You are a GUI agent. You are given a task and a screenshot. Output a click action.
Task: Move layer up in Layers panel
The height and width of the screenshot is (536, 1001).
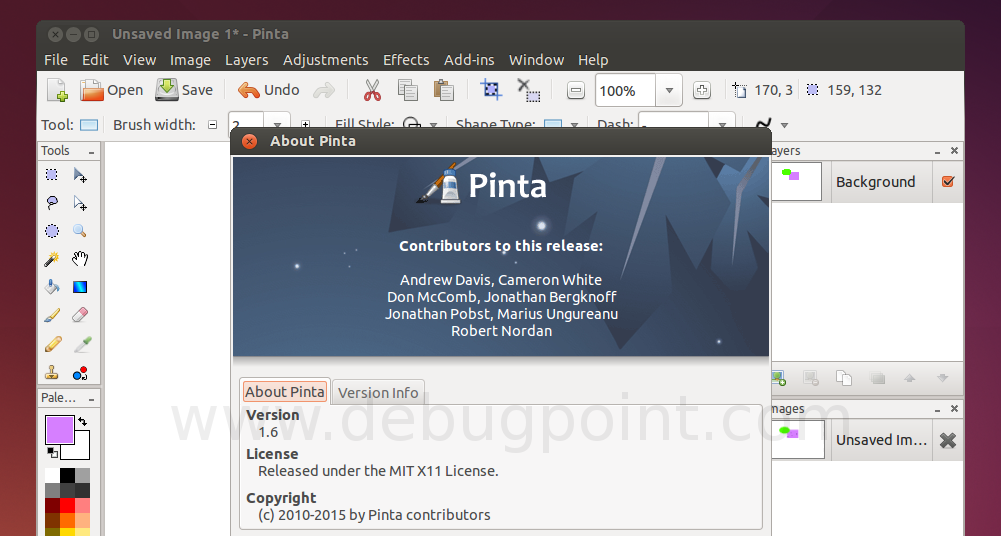pos(910,378)
